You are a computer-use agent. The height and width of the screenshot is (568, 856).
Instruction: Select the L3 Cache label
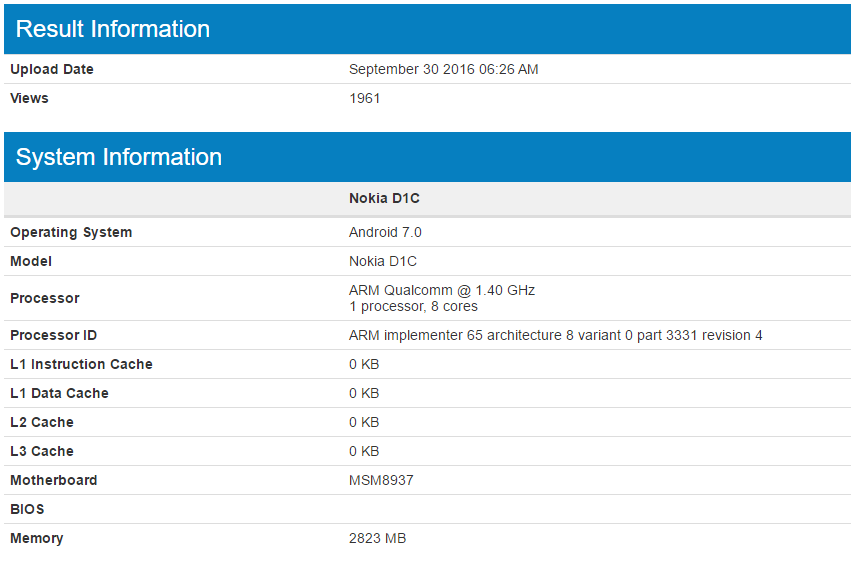click(x=42, y=451)
